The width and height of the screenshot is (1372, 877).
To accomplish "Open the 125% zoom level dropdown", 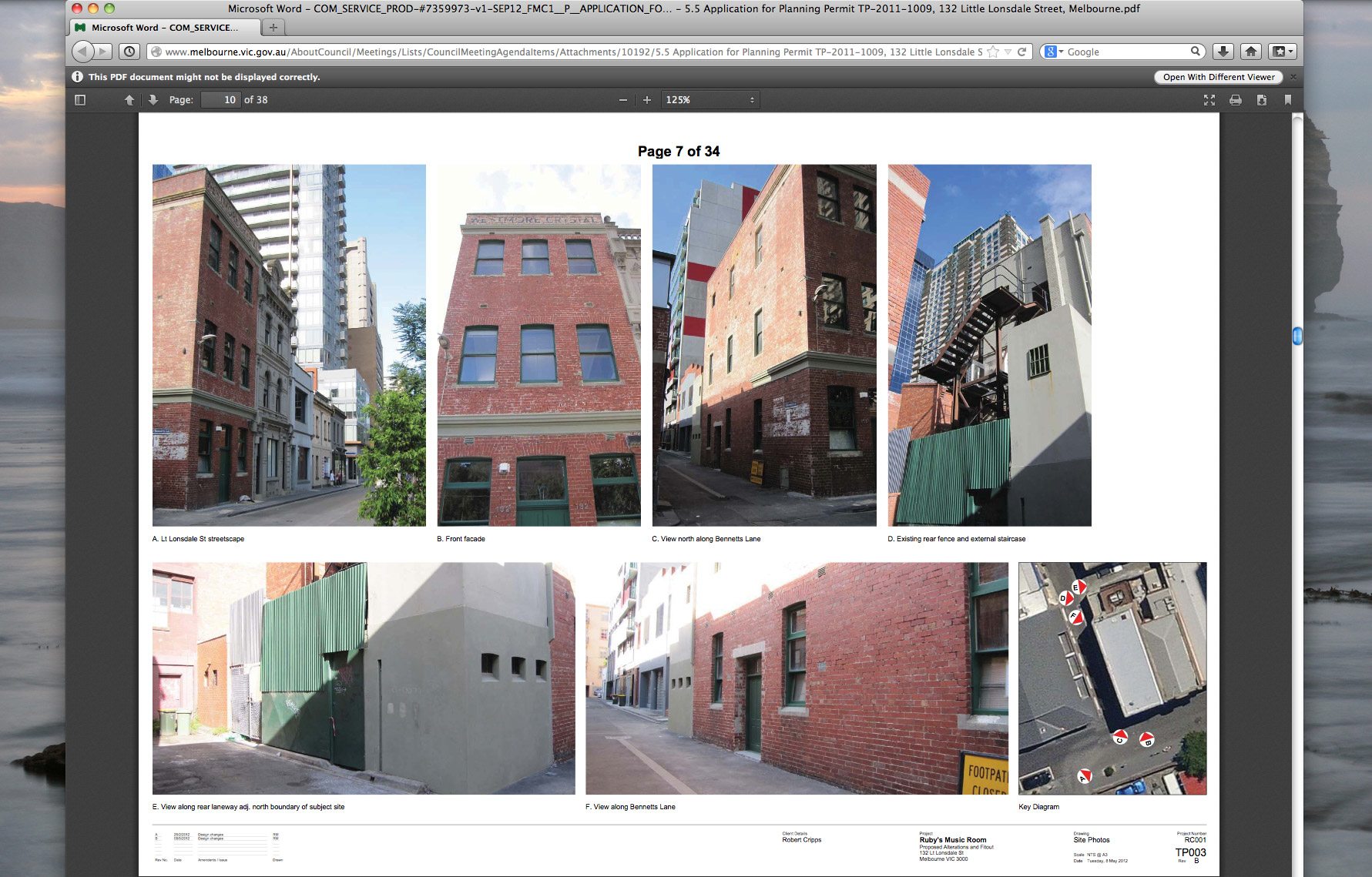I will point(709,100).
